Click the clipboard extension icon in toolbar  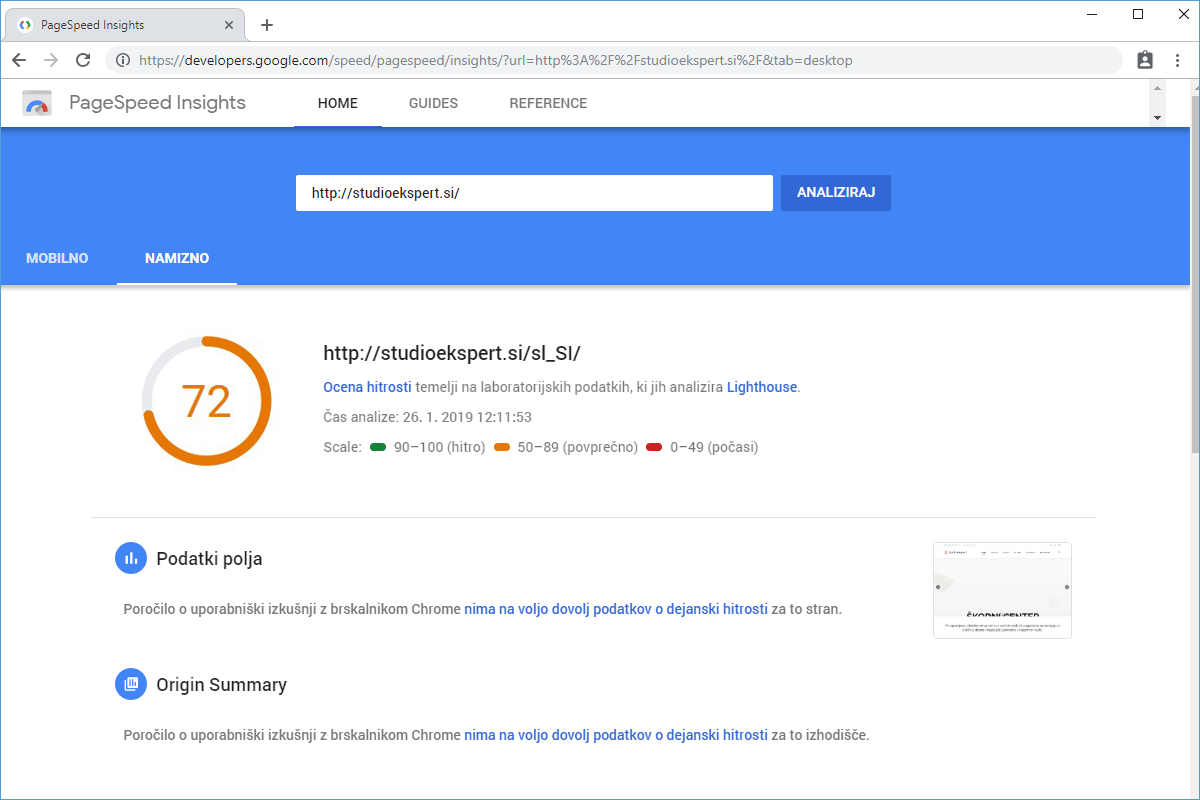(x=1145, y=60)
